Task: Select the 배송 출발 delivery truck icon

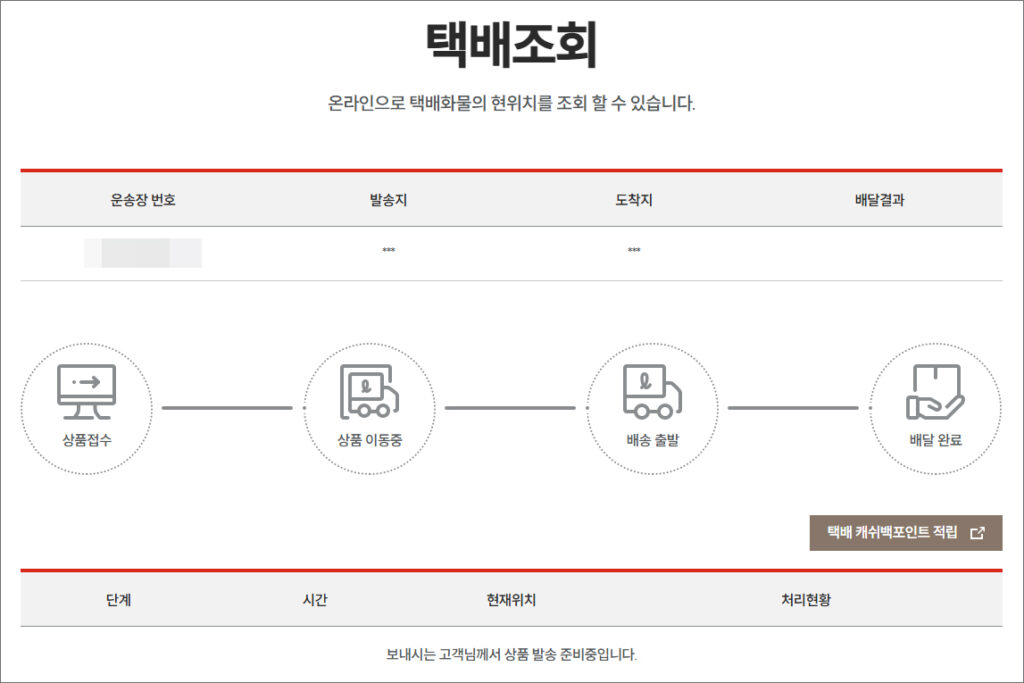Action: [652, 391]
